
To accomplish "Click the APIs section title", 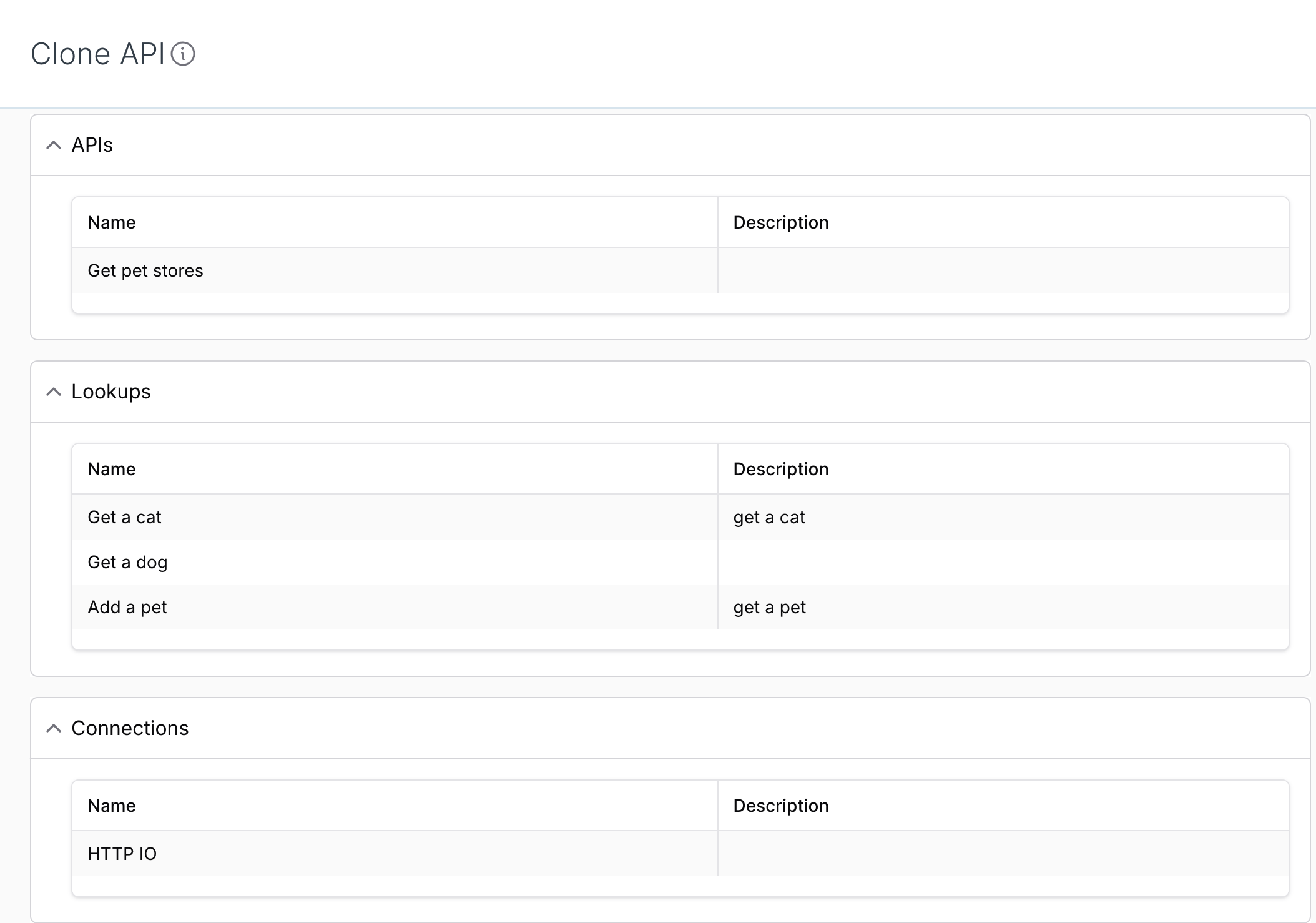I will (92, 145).
